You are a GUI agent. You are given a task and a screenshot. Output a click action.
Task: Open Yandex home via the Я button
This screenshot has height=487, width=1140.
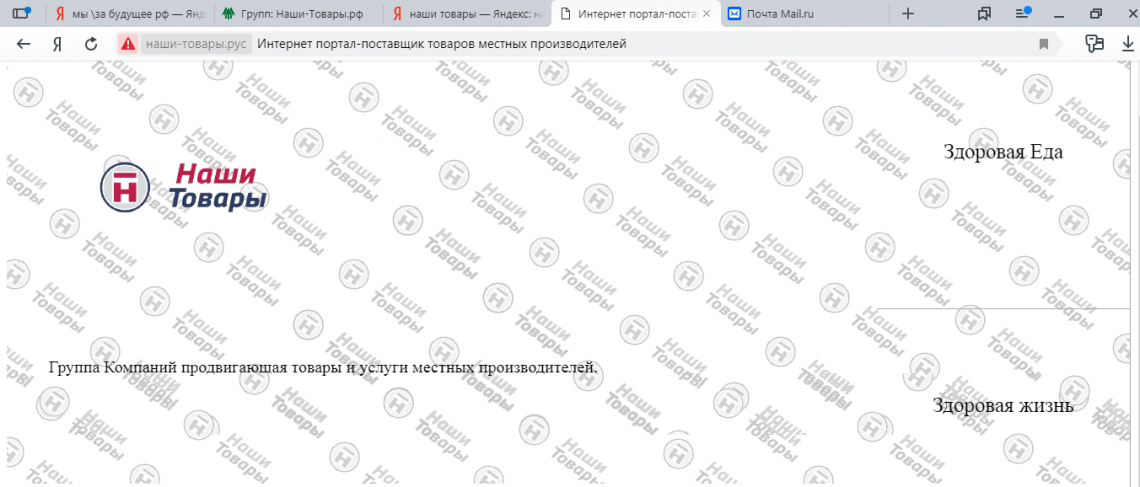(x=57, y=44)
